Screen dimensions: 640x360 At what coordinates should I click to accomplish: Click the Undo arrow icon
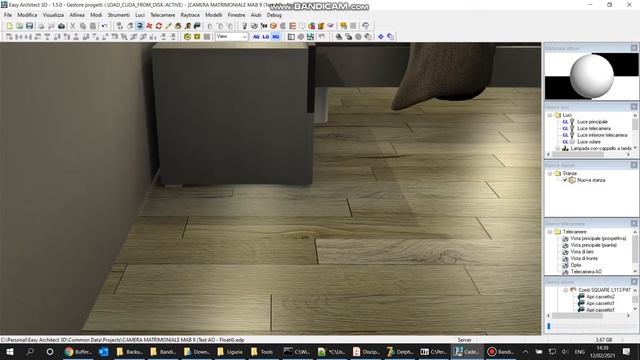coord(104,26)
